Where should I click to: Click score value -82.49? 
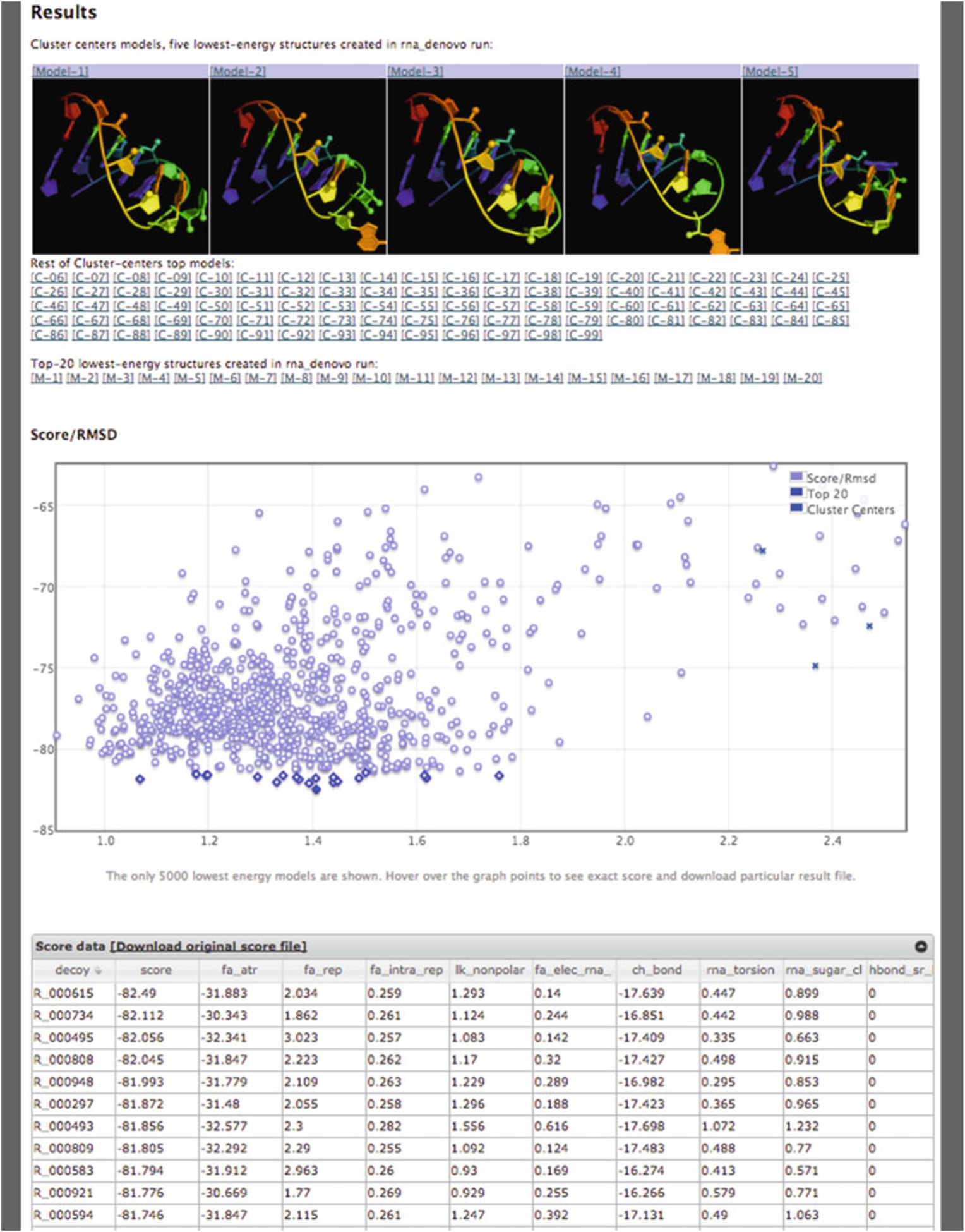(x=136, y=994)
